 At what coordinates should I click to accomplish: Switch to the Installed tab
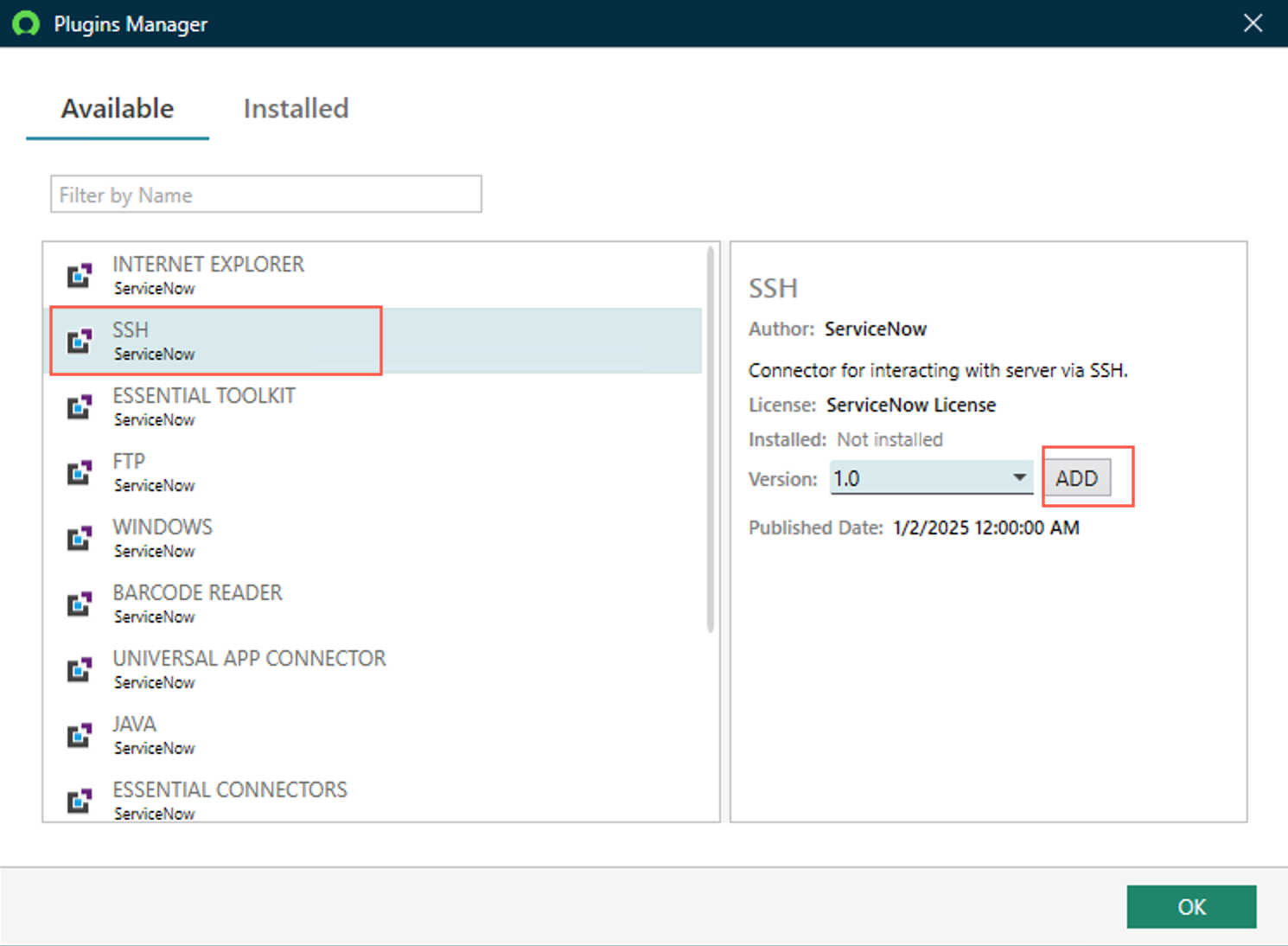[296, 108]
